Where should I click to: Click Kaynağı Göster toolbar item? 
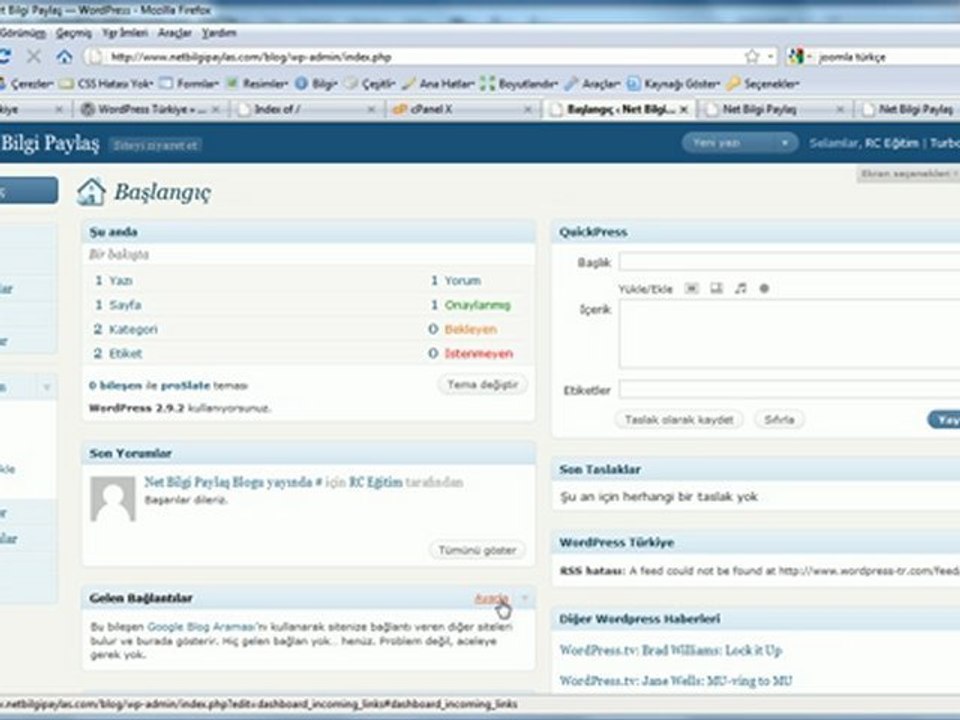click(673, 83)
